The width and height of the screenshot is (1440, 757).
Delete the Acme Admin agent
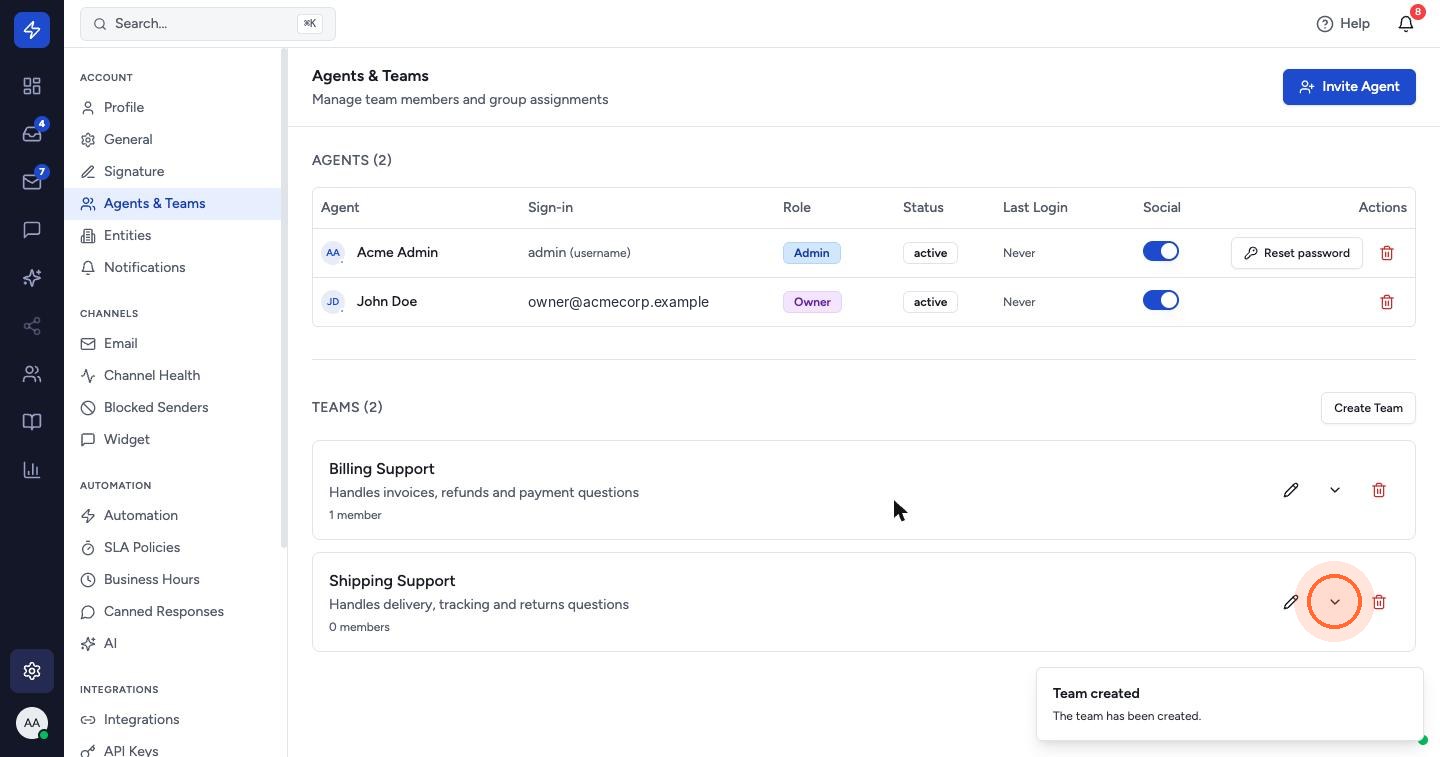tap(1387, 253)
